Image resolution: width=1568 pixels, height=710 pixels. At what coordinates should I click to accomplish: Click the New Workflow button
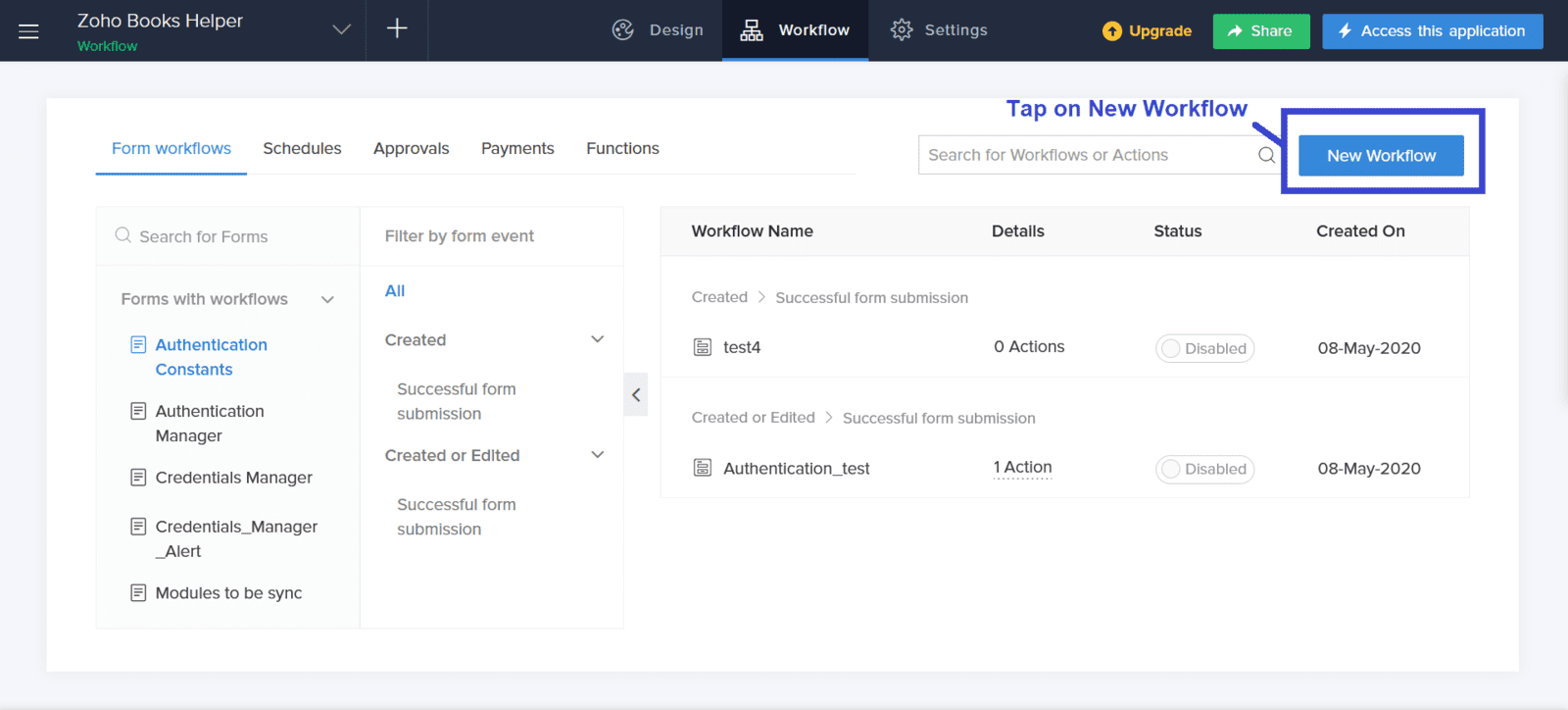1381,156
